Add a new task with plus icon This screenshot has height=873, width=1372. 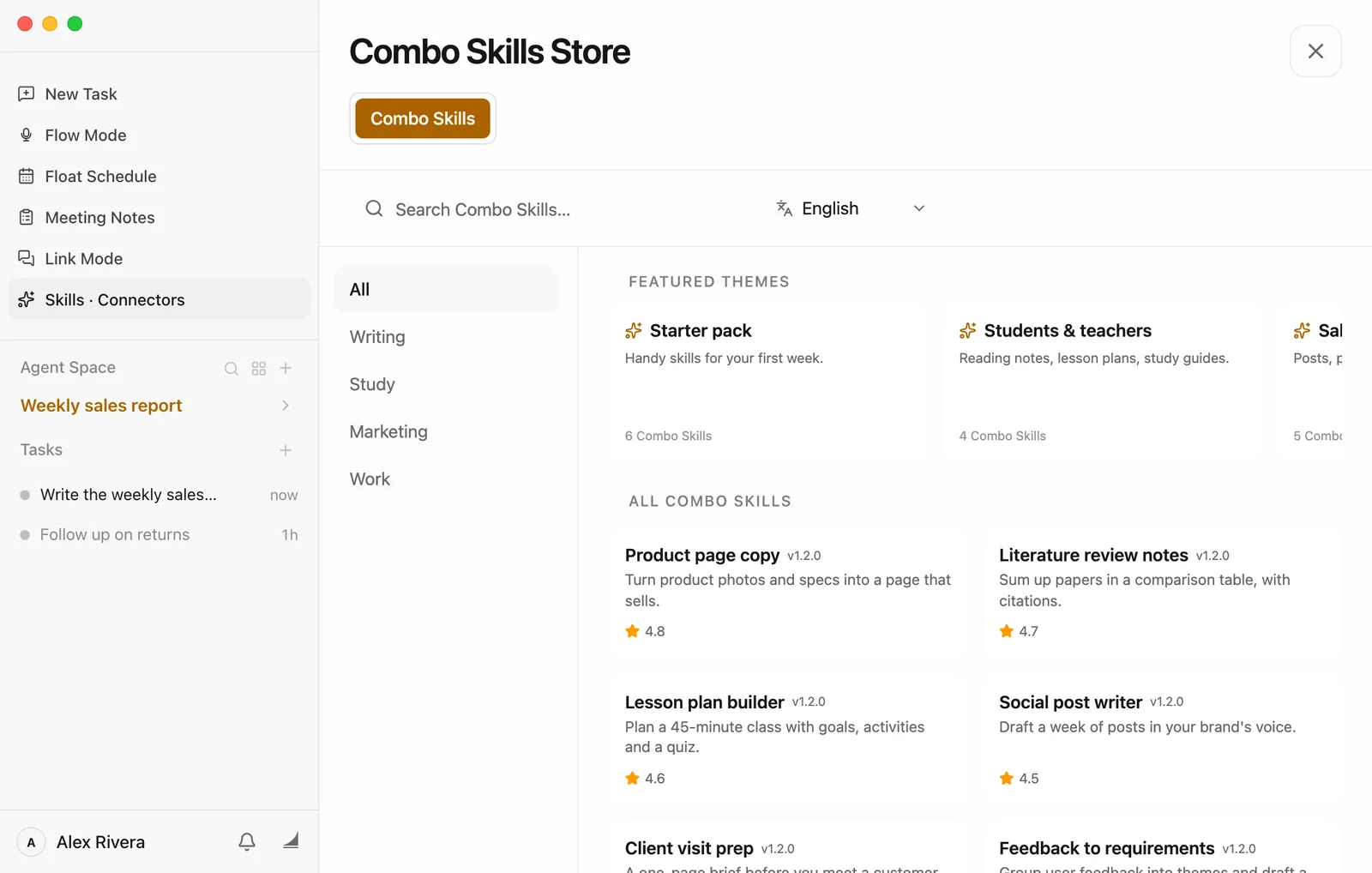point(286,450)
